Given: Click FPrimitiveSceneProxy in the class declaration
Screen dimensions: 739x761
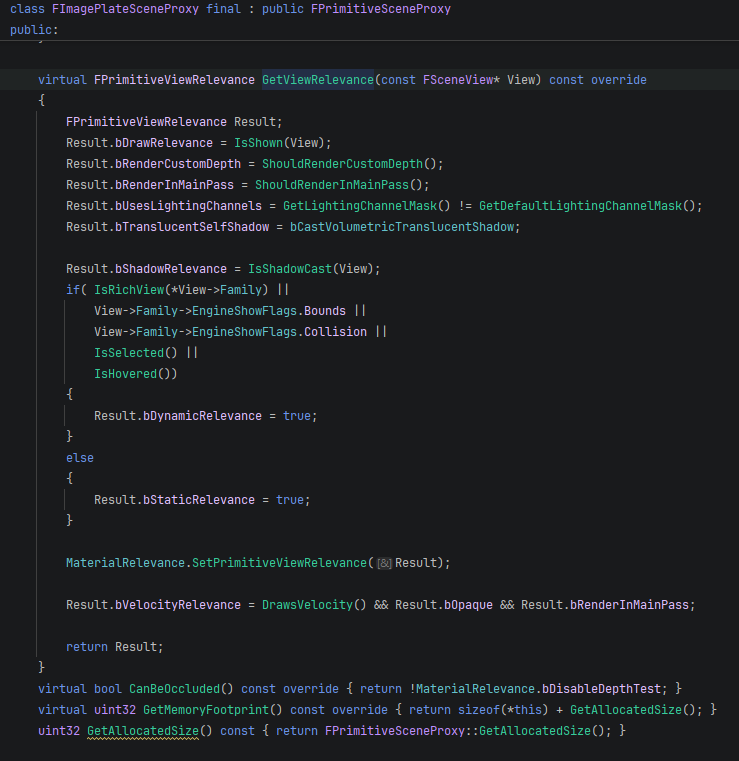Looking at the screenshot, I should pyautogui.click(x=380, y=9).
